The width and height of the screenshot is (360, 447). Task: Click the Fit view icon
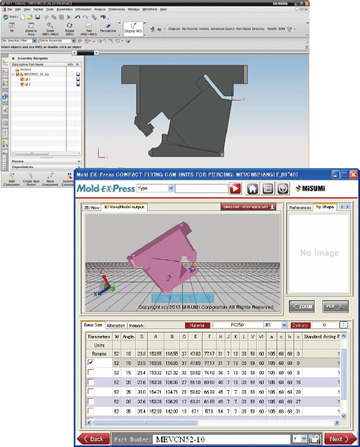(x=12, y=28)
